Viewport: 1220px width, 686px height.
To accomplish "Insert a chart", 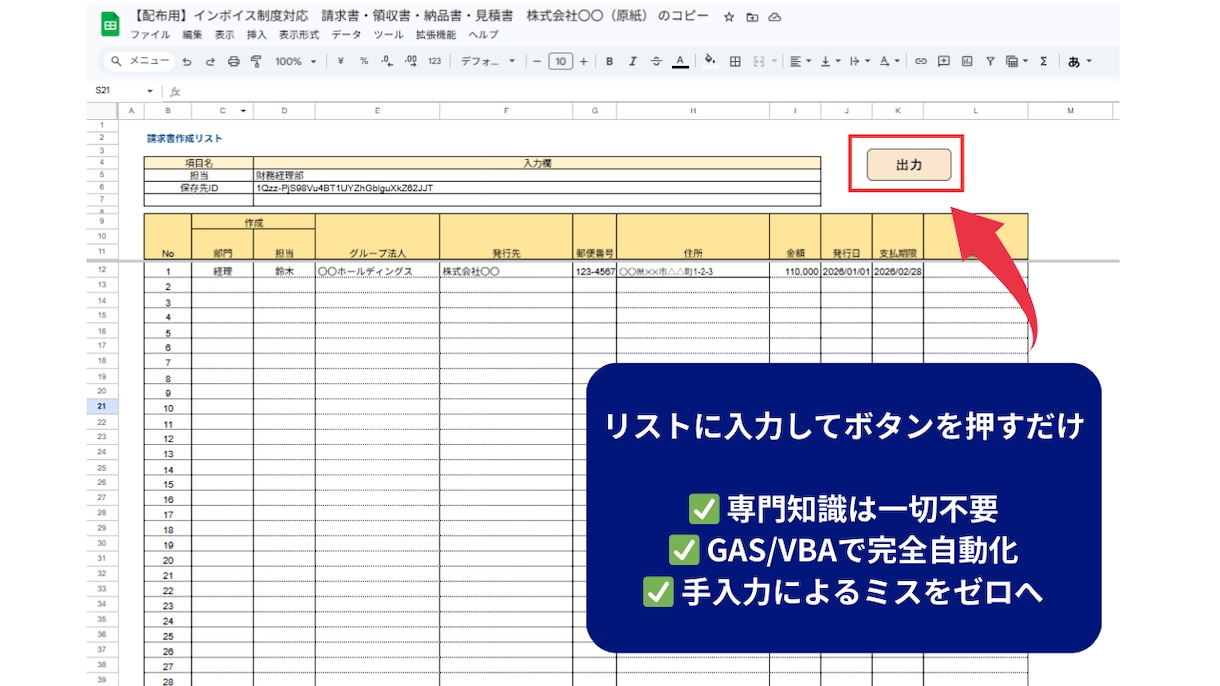I will tap(966, 61).
